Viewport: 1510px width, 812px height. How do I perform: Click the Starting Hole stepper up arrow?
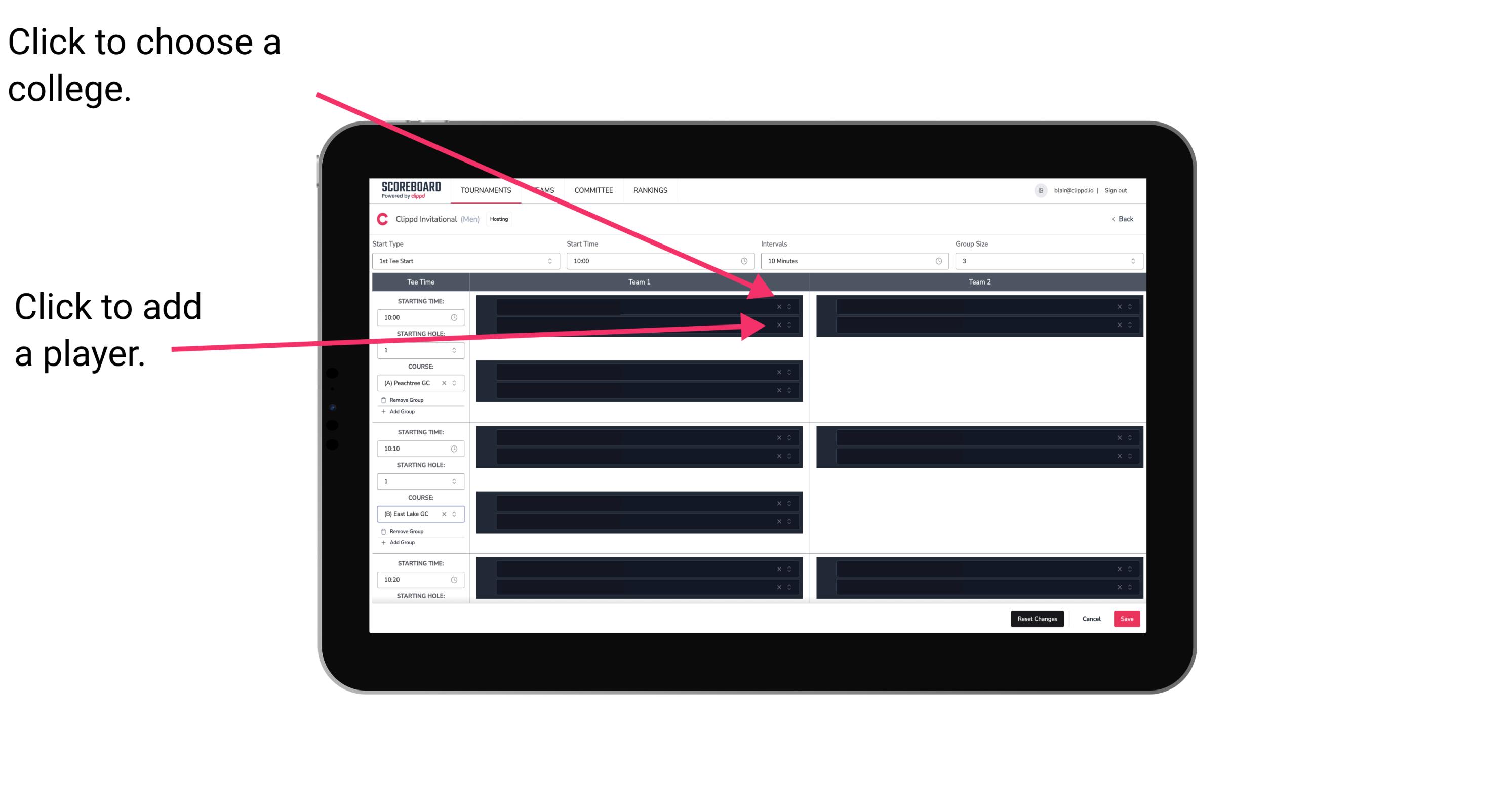456,349
